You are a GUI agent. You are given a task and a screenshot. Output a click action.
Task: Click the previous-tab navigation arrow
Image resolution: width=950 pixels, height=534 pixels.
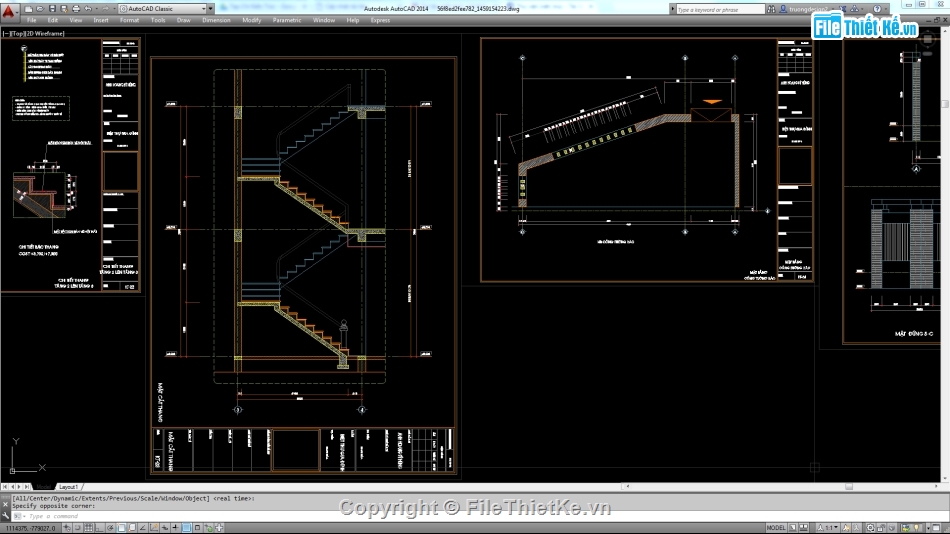pos(12,487)
